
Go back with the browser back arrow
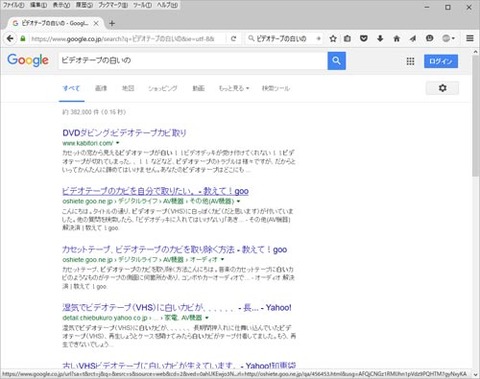(x=10, y=39)
